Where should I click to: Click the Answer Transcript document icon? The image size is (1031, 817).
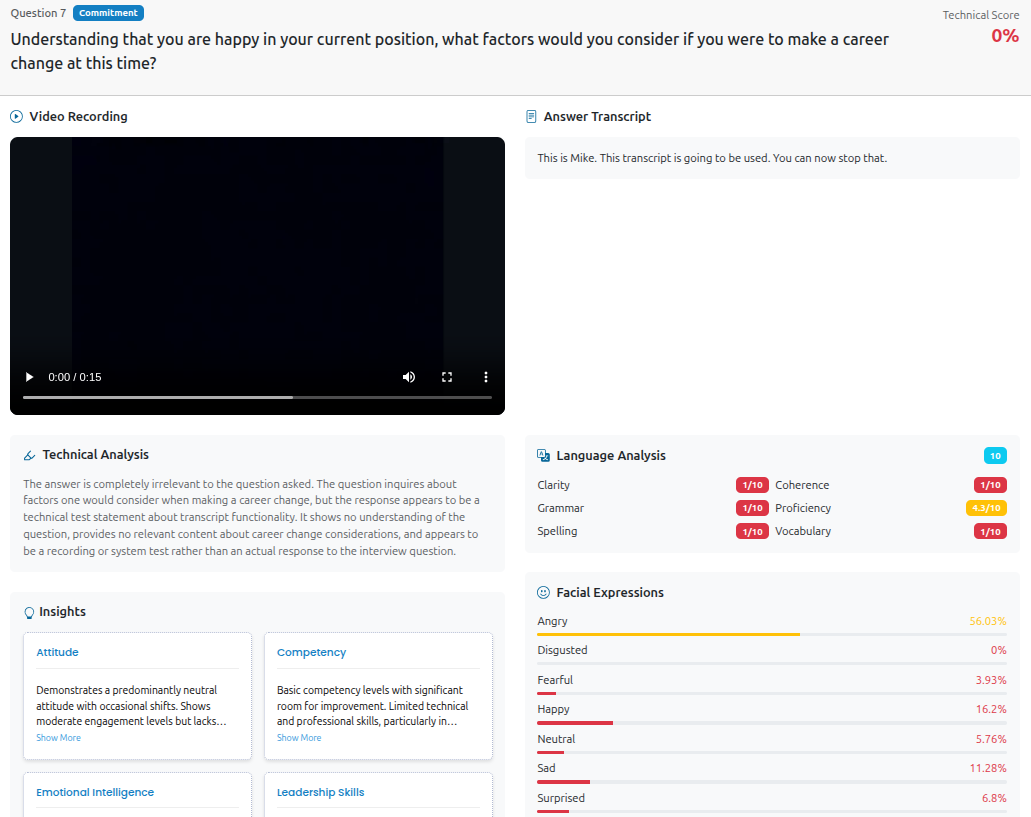531,117
